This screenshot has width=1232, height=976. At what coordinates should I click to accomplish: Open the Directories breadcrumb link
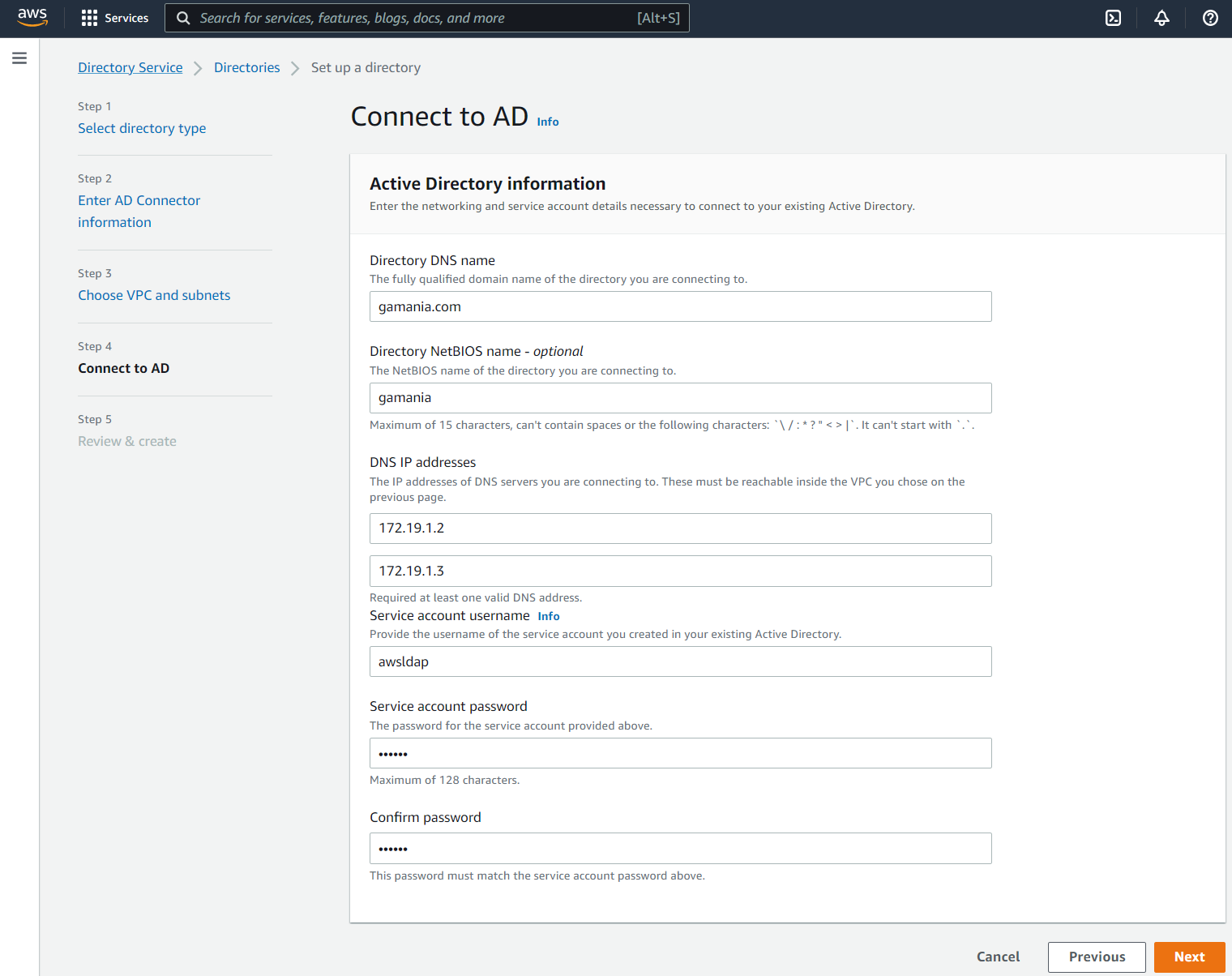pos(246,67)
